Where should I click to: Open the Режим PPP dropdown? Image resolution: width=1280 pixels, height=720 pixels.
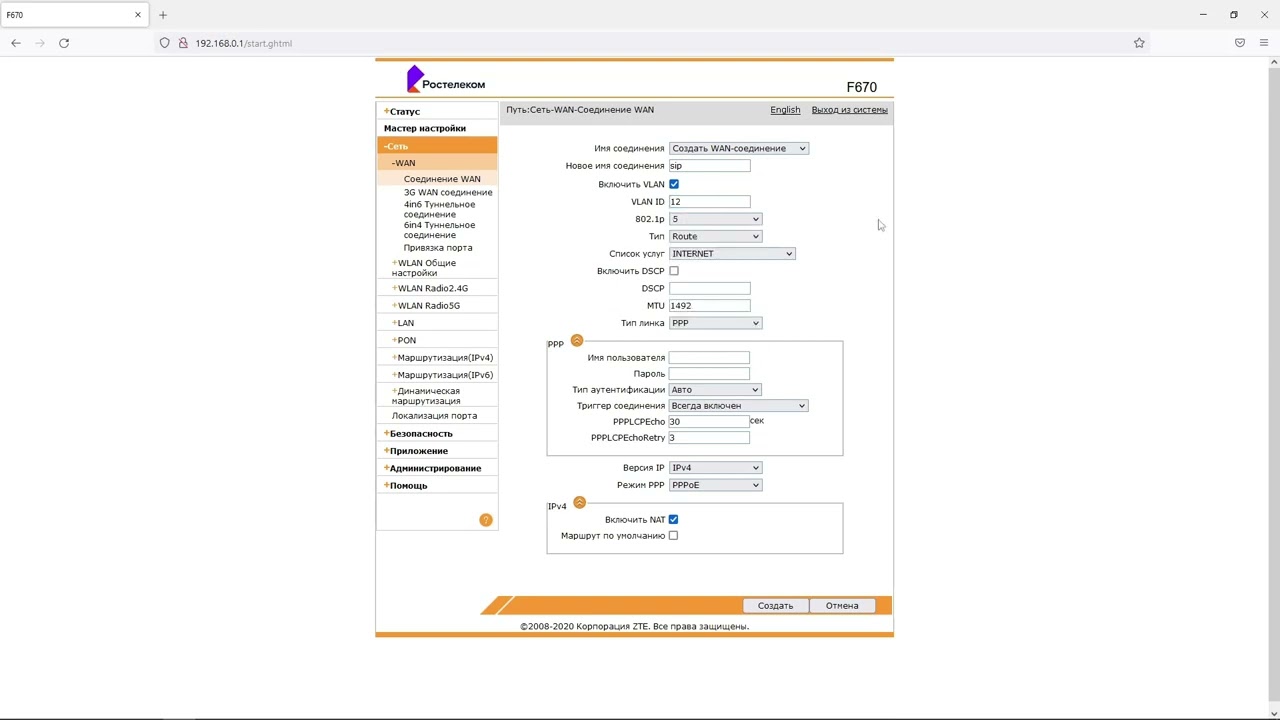[715, 485]
